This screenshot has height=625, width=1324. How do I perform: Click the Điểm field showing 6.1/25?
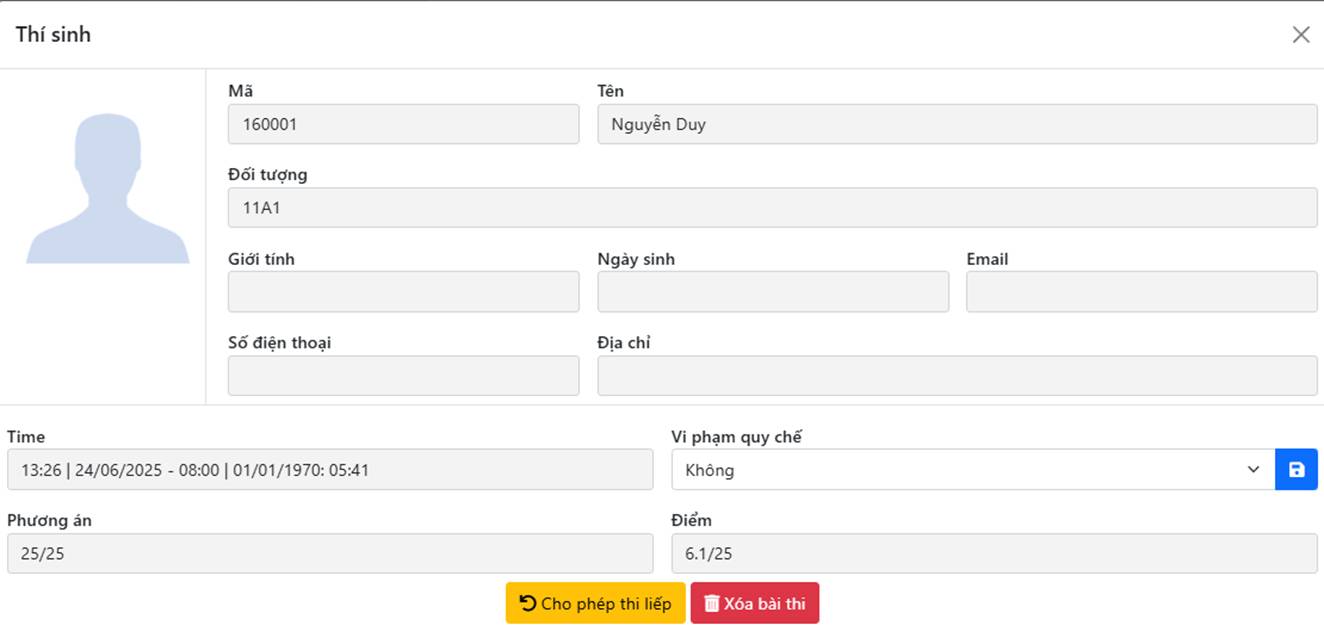point(994,553)
